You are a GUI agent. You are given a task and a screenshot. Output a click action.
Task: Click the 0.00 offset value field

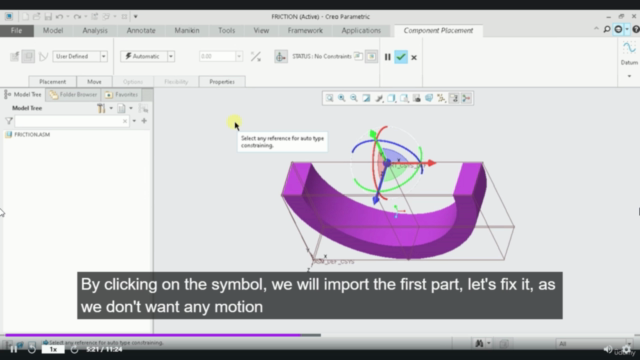[217, 56]
